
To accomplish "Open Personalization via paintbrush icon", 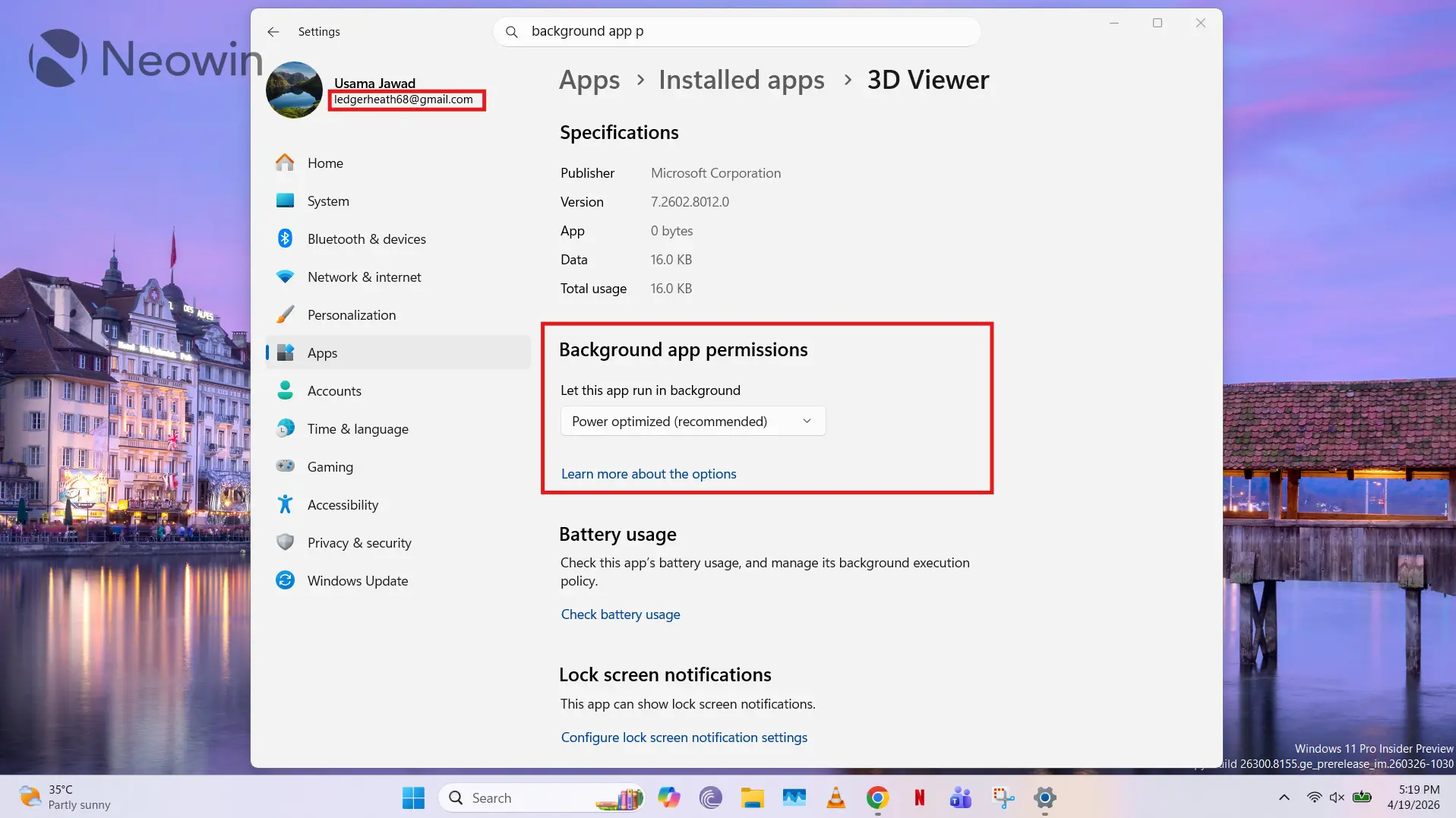I will coord(285,315).
